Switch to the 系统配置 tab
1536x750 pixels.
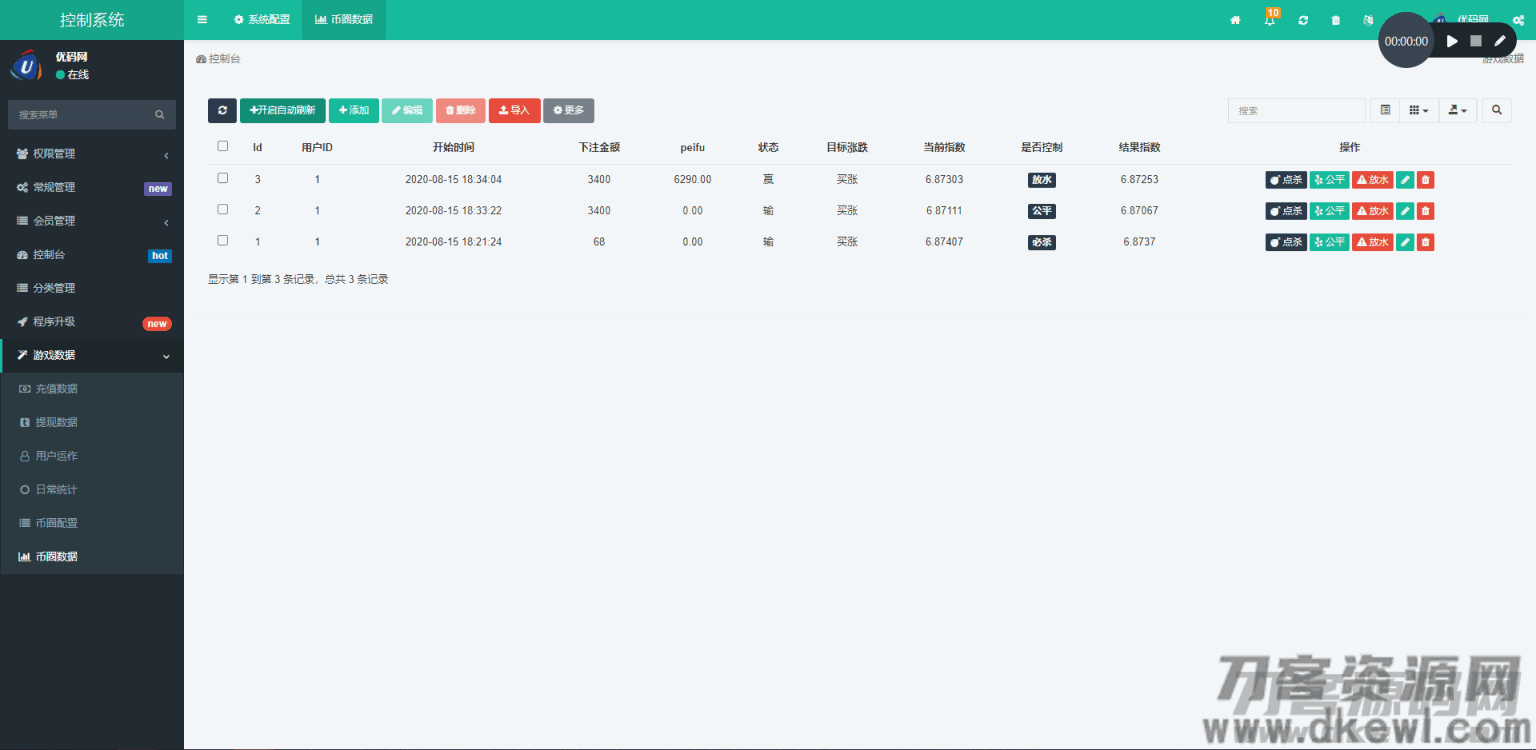(x=262, y=20)
